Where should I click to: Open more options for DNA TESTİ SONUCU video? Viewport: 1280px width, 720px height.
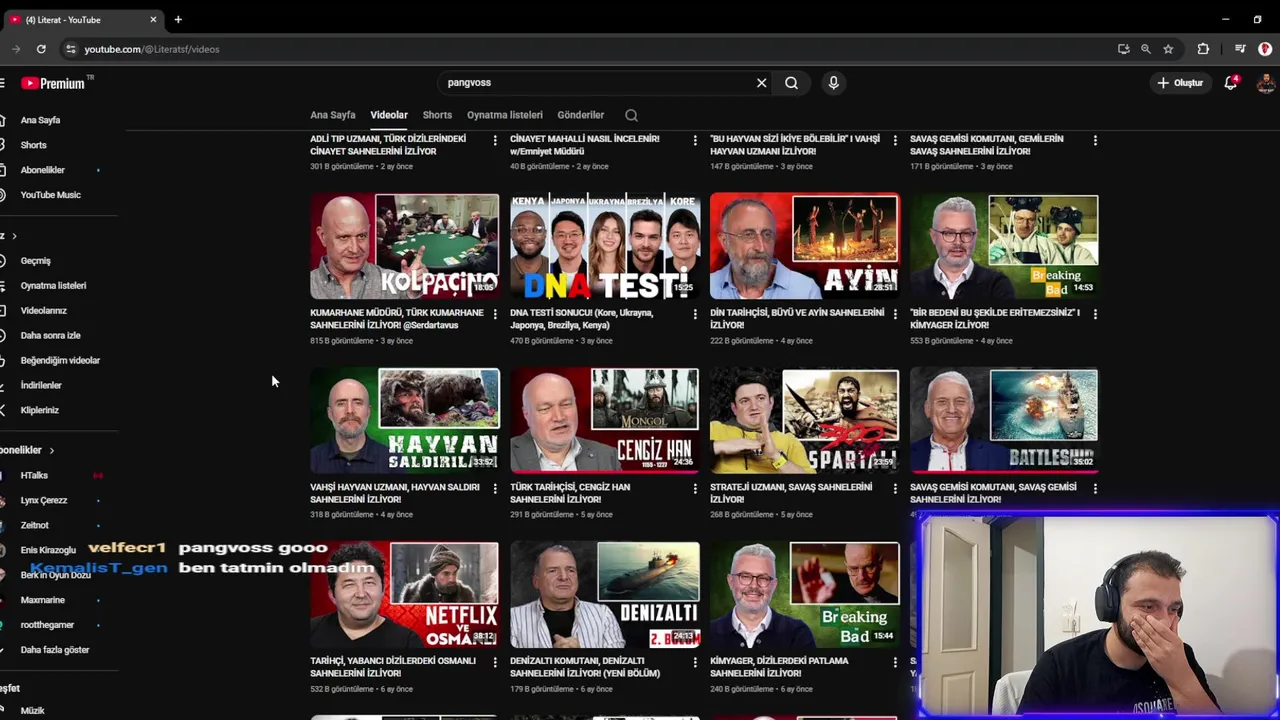click(695, 314)
